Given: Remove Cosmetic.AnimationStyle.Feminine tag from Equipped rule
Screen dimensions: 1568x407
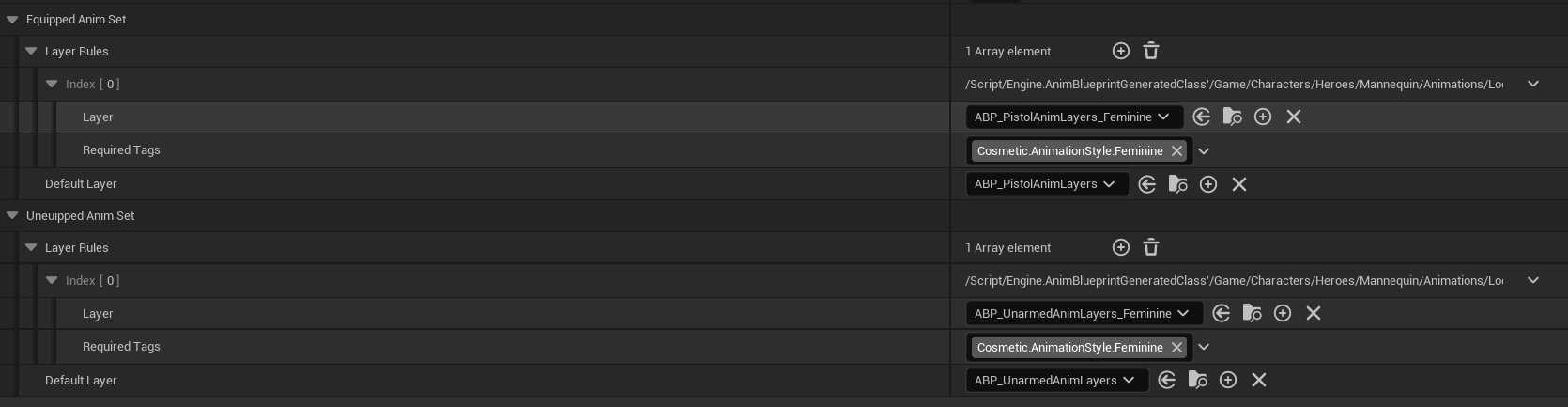Looking at the screenshot, I should 1176,151.
